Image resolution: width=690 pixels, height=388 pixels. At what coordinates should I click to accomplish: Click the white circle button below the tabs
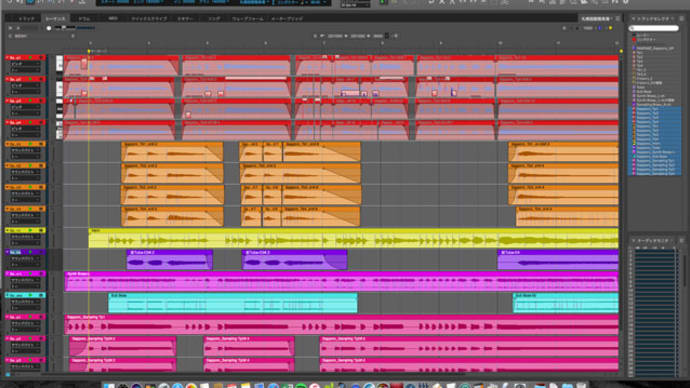(49, 28)
